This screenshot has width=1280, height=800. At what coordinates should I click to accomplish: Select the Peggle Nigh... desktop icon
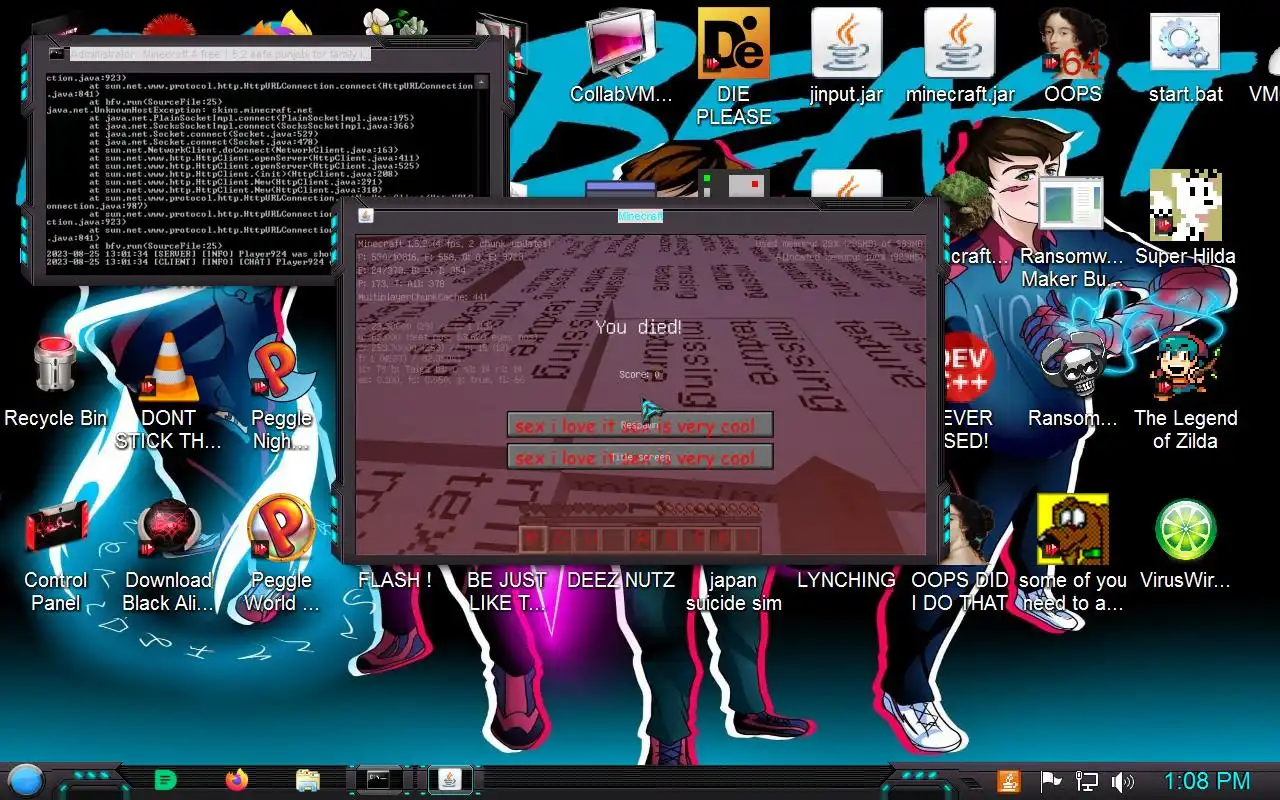click(x=281, y=392)
